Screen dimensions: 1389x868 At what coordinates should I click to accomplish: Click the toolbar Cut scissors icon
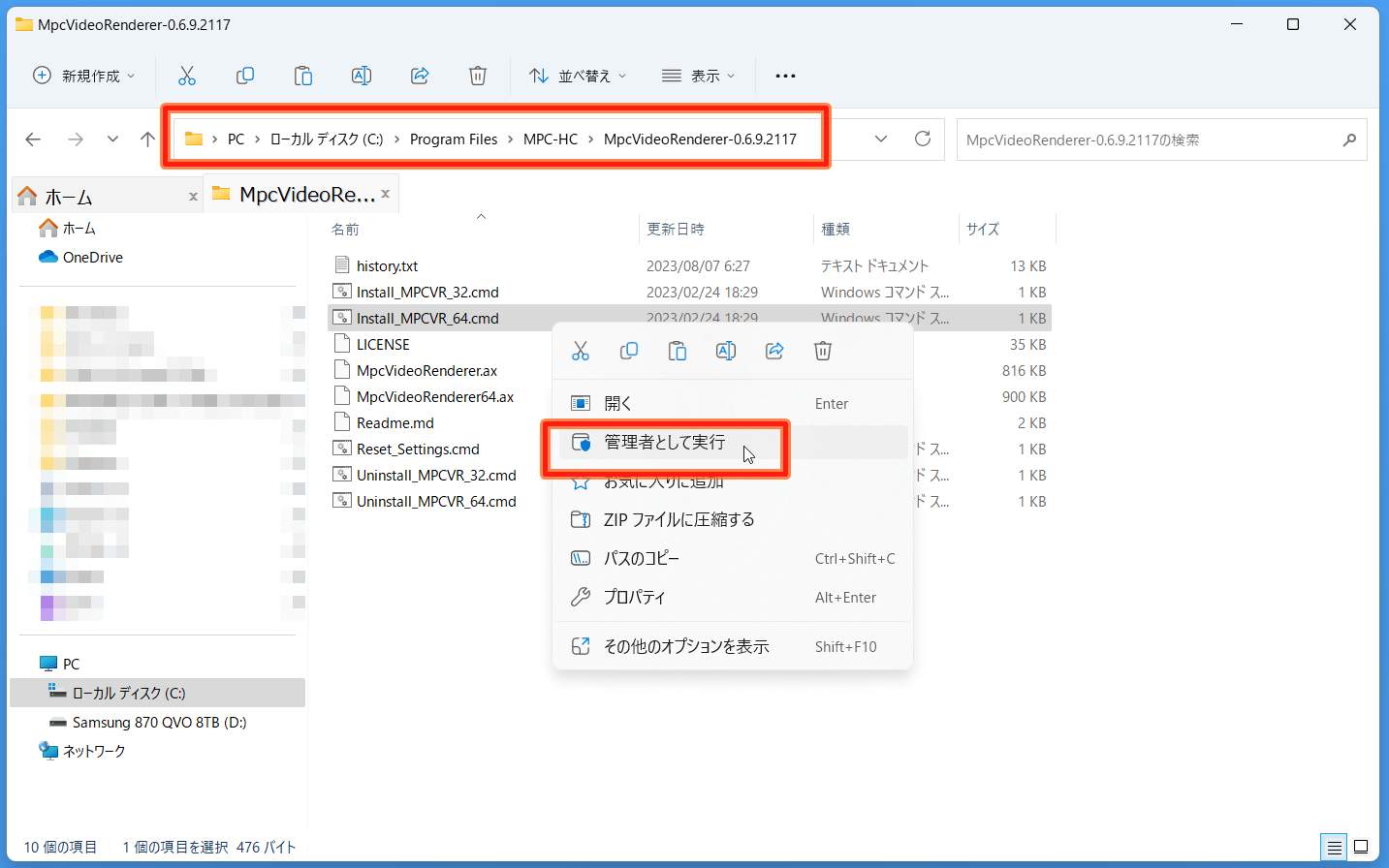pos(187,76)
